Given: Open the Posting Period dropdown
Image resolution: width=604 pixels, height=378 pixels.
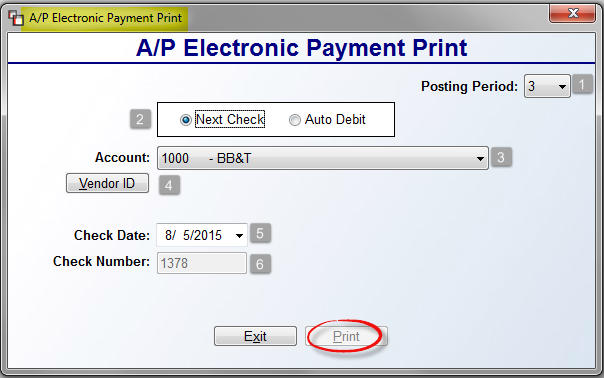Looking at the screenshot, I should click(547, 86).
